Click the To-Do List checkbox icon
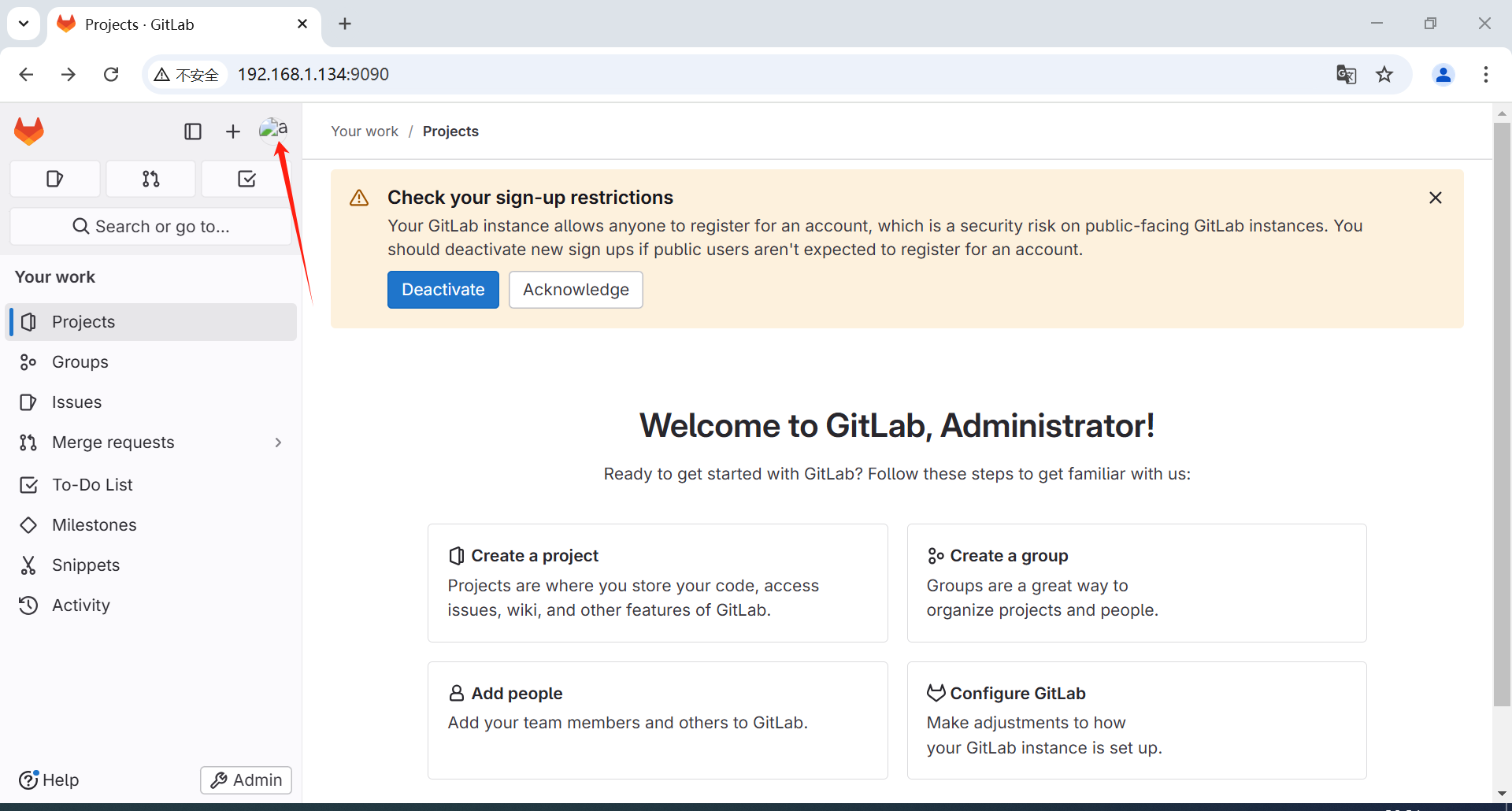1512x811 pixels. tap(28, 485)
